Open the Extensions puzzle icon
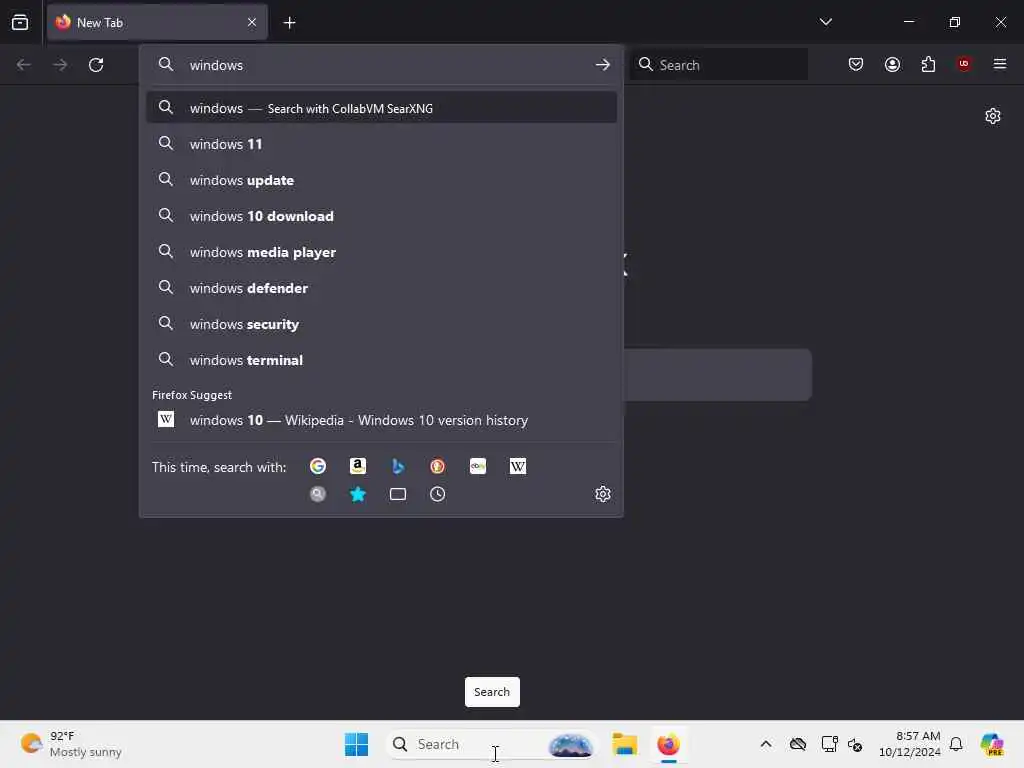1024x768 pixels. (928, 64)
